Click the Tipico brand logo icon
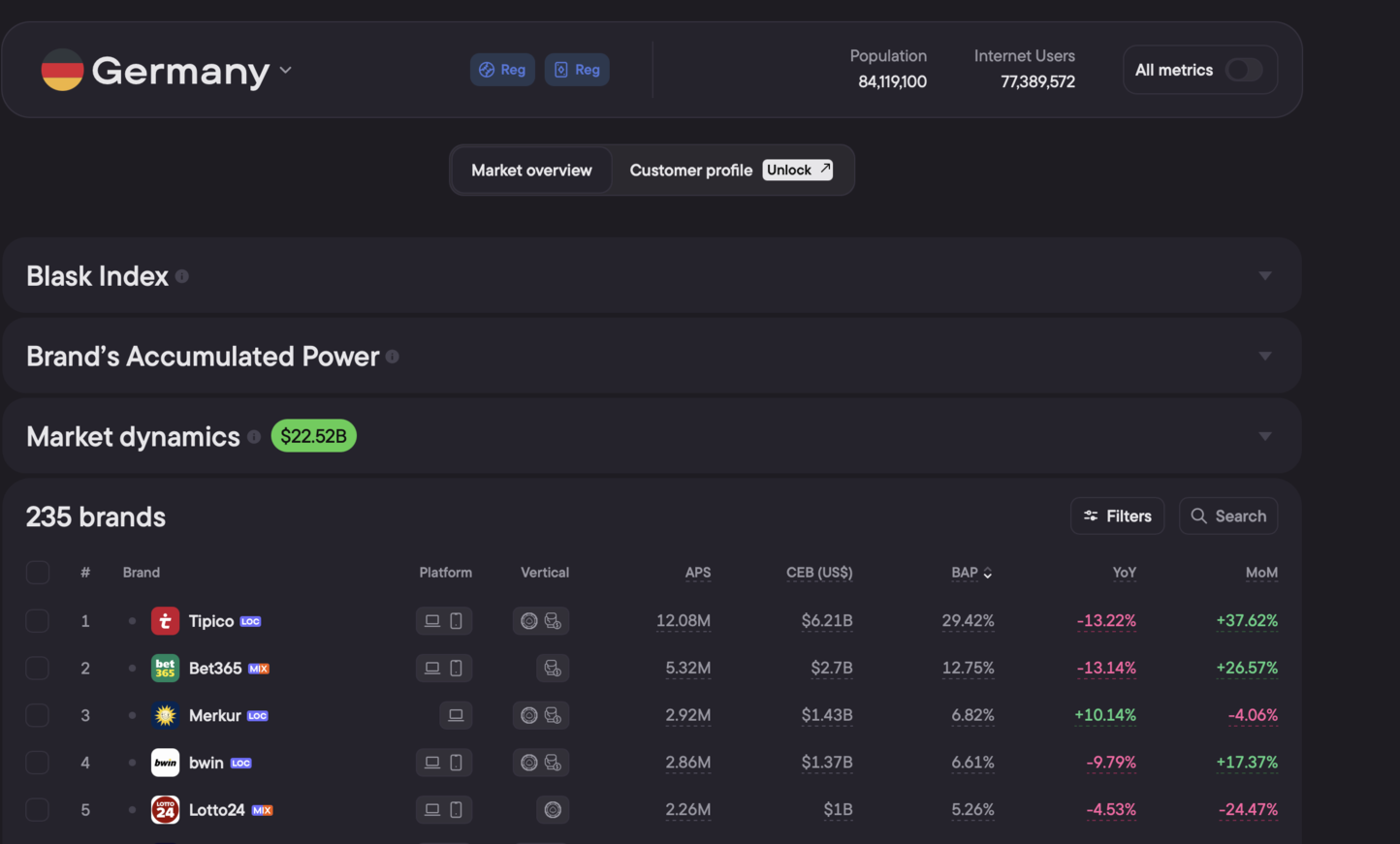Image resolution: width=1400 pixels, height=844 pixels. [165, 621]
